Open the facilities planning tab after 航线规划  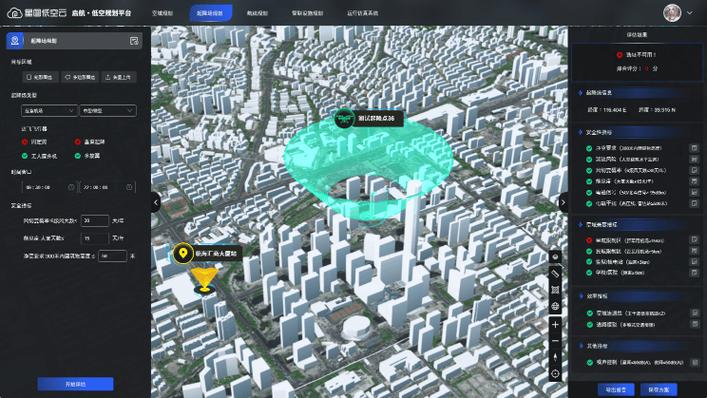[308, 13]
